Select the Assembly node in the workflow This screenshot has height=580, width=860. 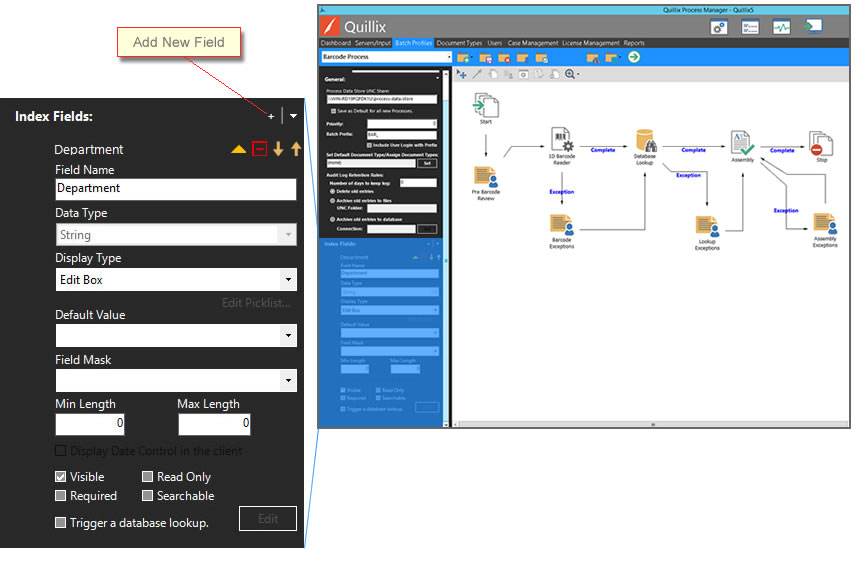(743, 146)
